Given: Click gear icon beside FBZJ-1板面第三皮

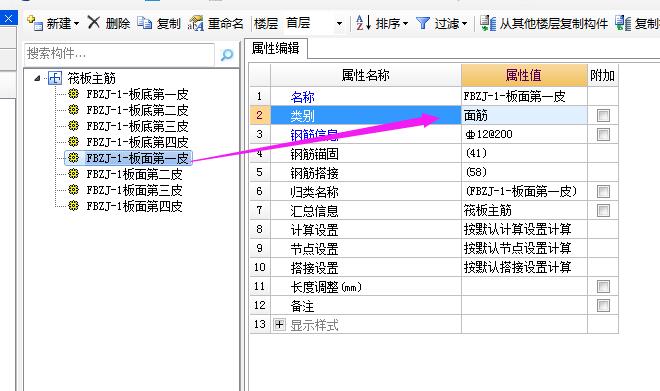Looking at the screenshot, I should (74, 190).
